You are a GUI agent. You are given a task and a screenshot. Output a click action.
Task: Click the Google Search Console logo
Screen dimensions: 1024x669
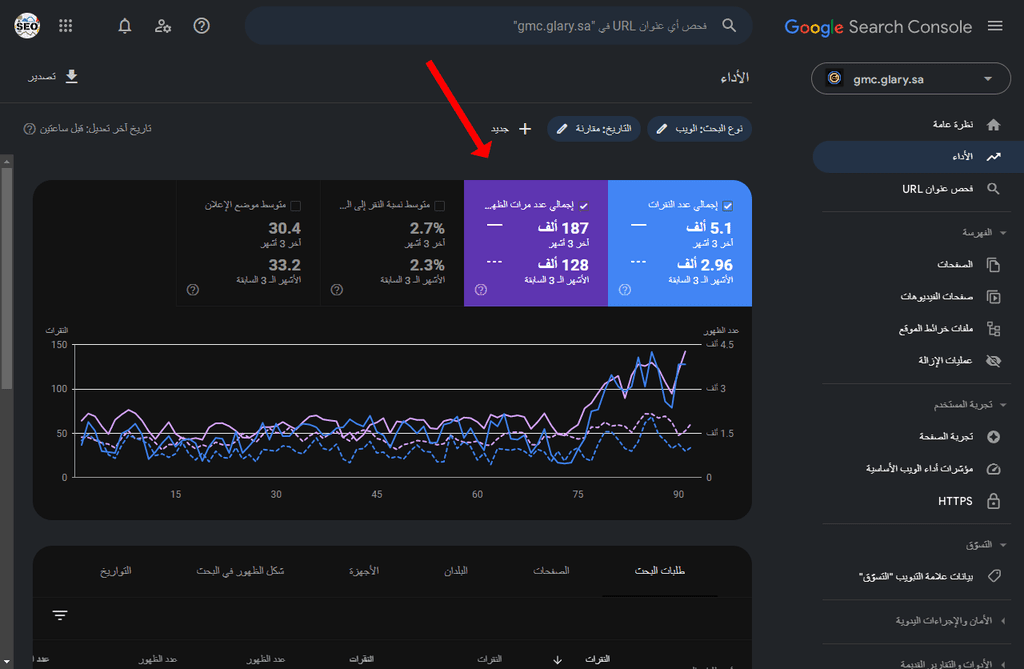point(878,27)
